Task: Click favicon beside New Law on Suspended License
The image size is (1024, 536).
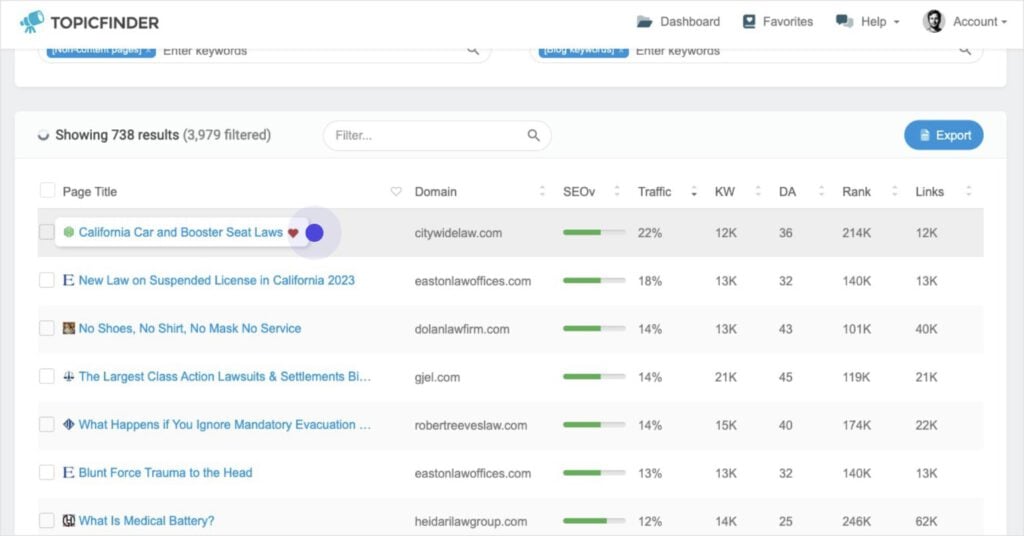Action: pyautogui.click(x=68, y=280)
